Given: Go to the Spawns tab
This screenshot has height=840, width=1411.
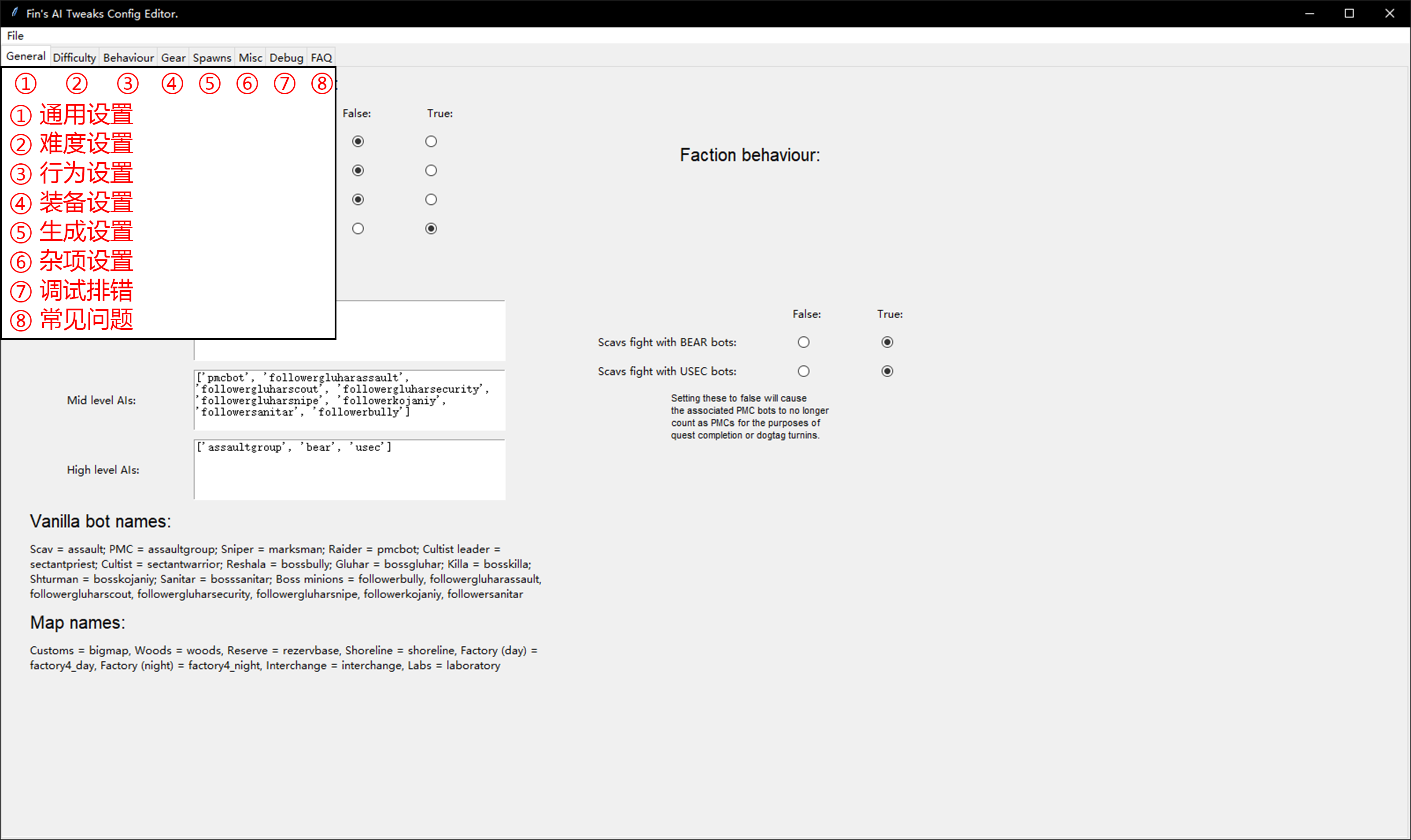Looking at the screenshot, I should click(x=212, y=58).
